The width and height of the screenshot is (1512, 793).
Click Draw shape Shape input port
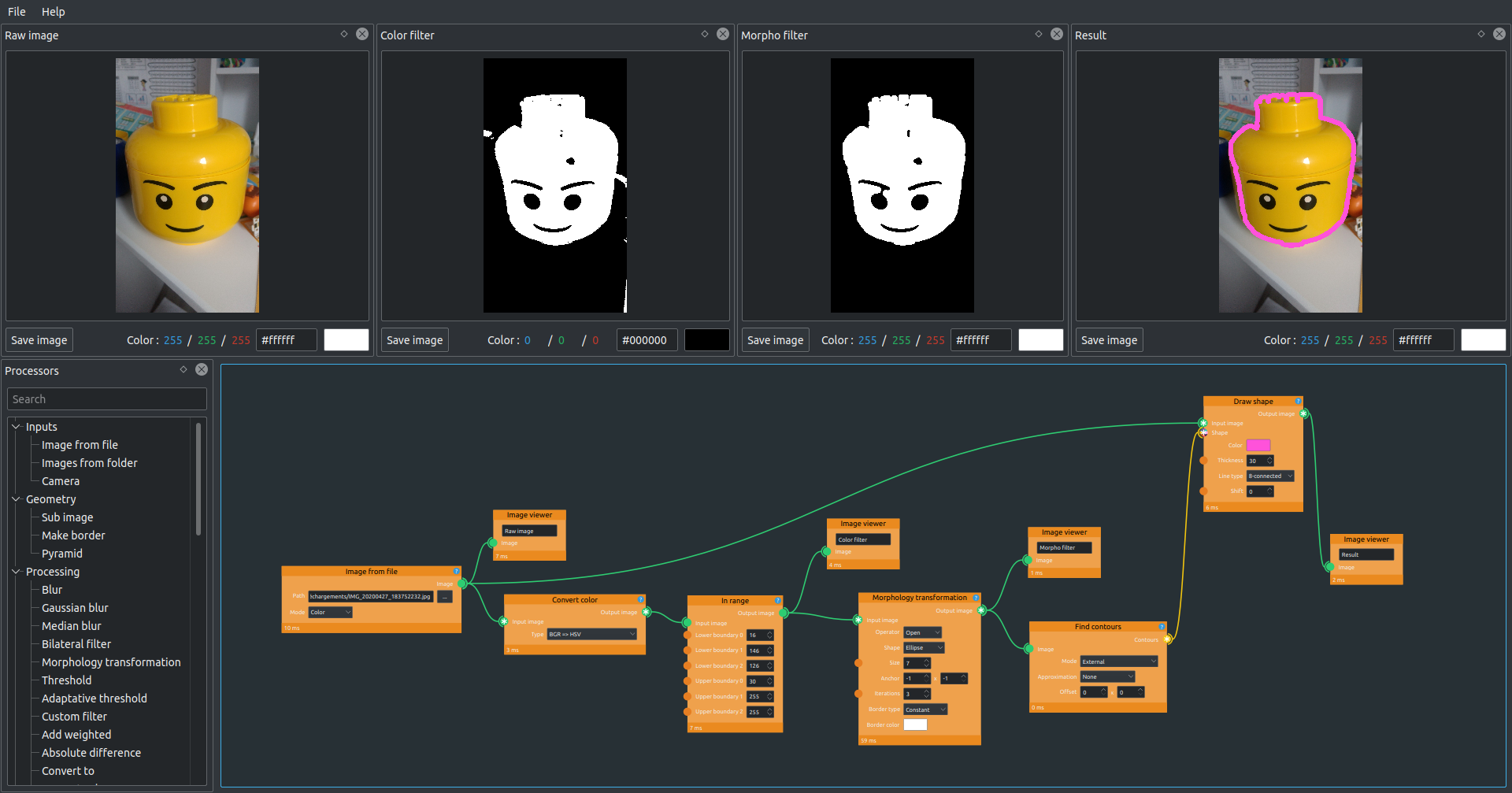coord(1203,432)
